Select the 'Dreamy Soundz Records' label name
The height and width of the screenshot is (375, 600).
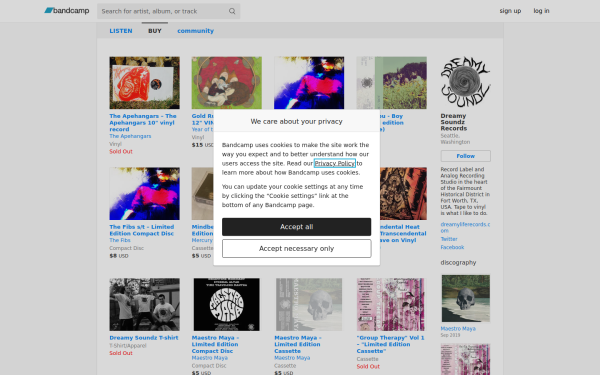pos(453,122)
